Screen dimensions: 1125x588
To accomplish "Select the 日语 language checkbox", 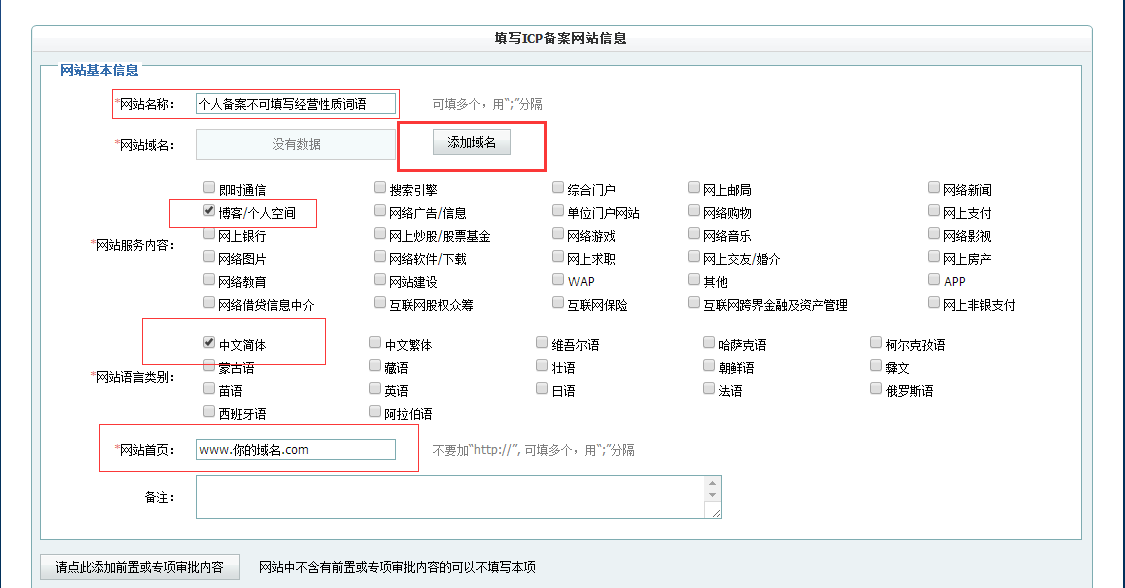I will point(540,389).
